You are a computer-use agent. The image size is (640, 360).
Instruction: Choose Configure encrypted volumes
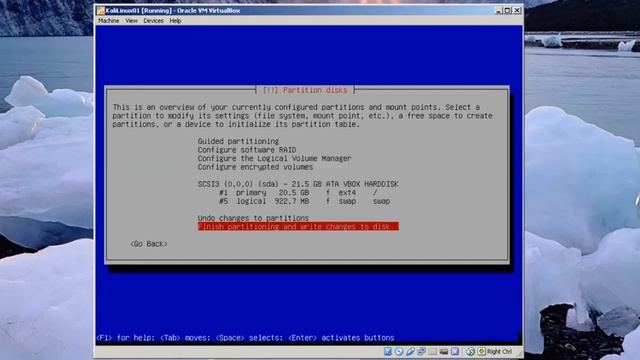(256, 167)
